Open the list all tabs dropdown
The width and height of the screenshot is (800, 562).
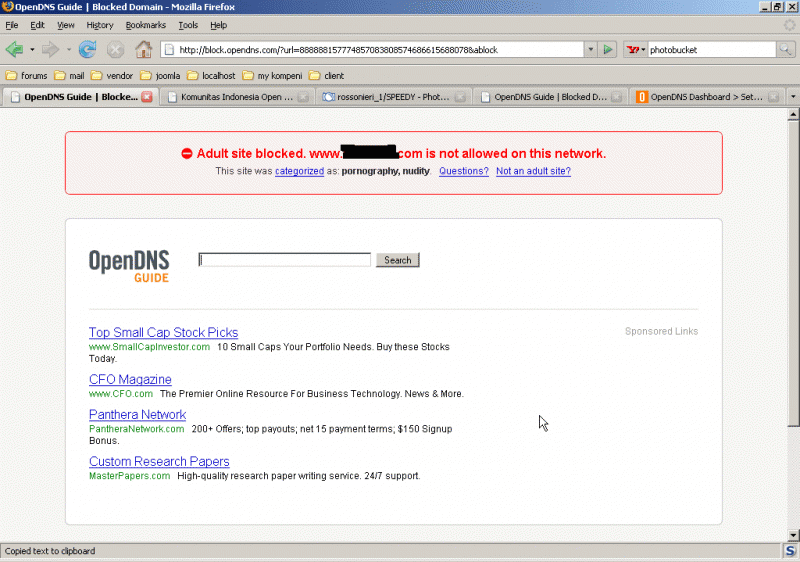tap(793, 96)
